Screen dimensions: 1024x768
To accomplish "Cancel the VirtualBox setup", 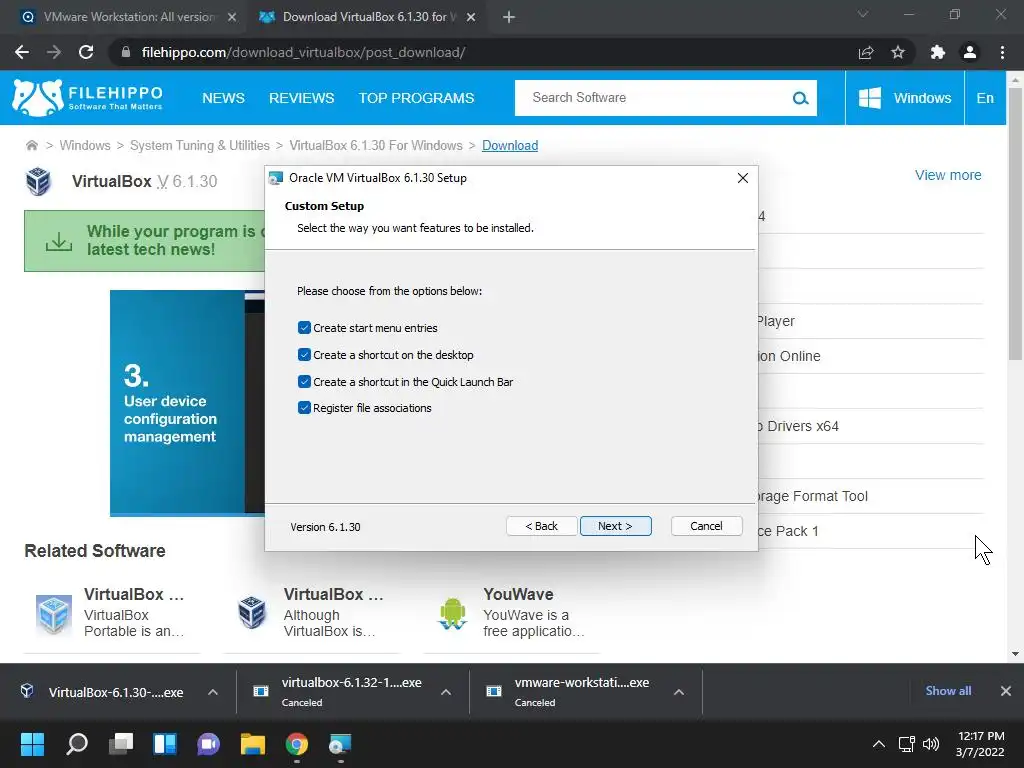I will (x=706, y=526).
